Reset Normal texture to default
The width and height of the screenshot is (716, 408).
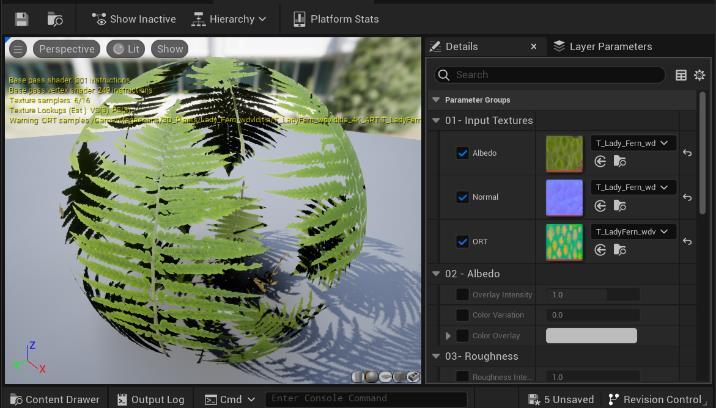[687, 197]
